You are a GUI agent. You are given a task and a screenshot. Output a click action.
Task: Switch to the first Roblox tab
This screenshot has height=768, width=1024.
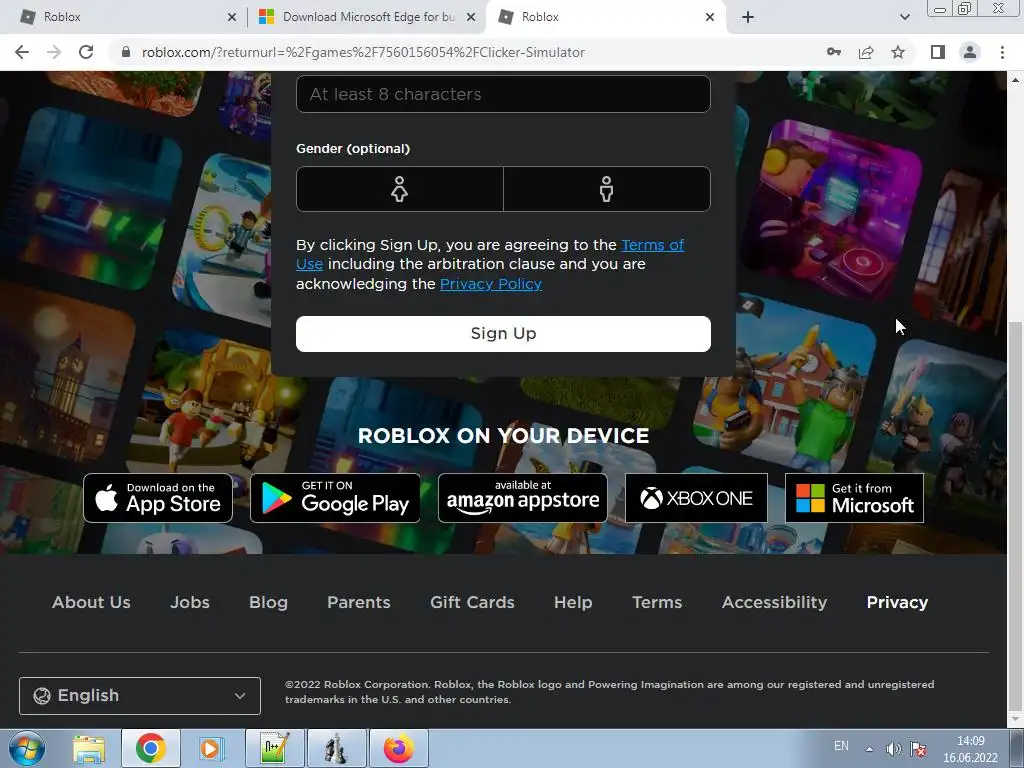(x=124, y=17)
